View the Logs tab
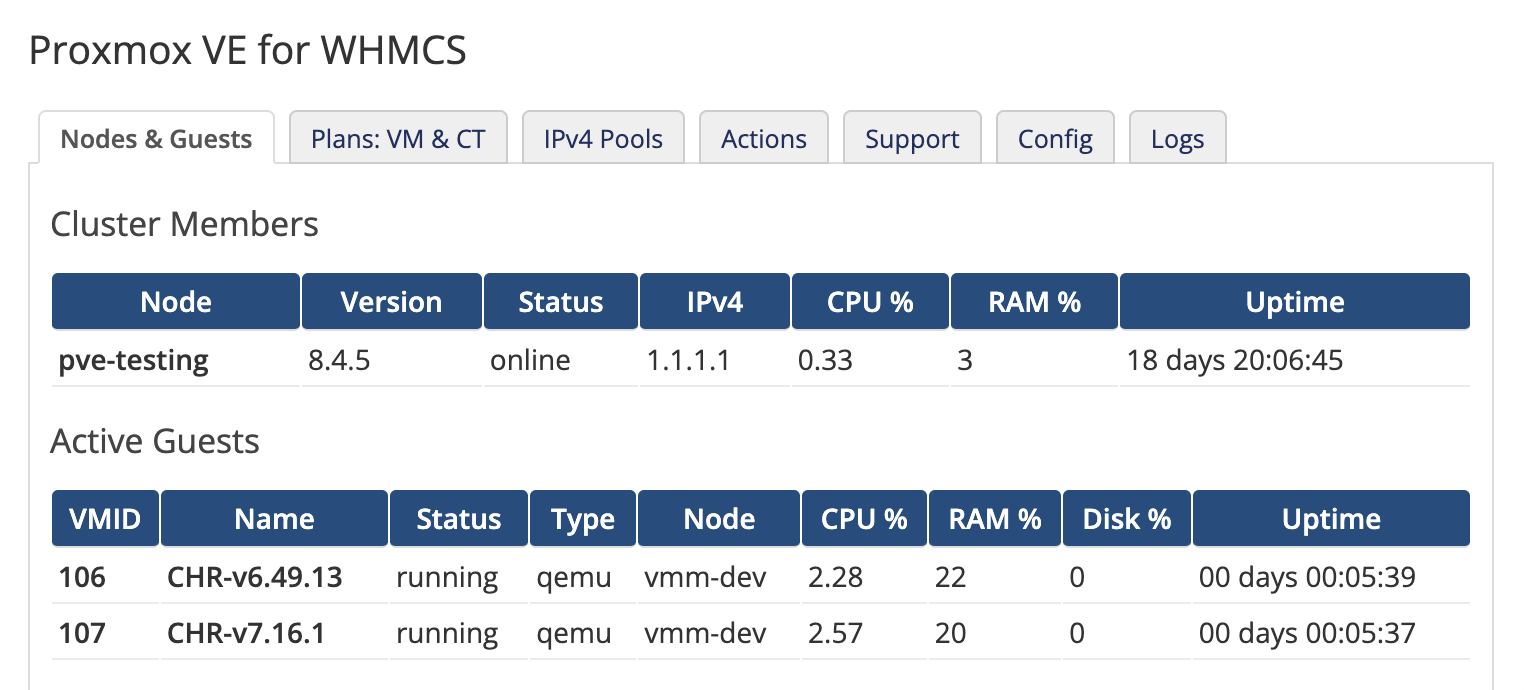This screenshot has width=1524, height=690. click(1177, 138)
